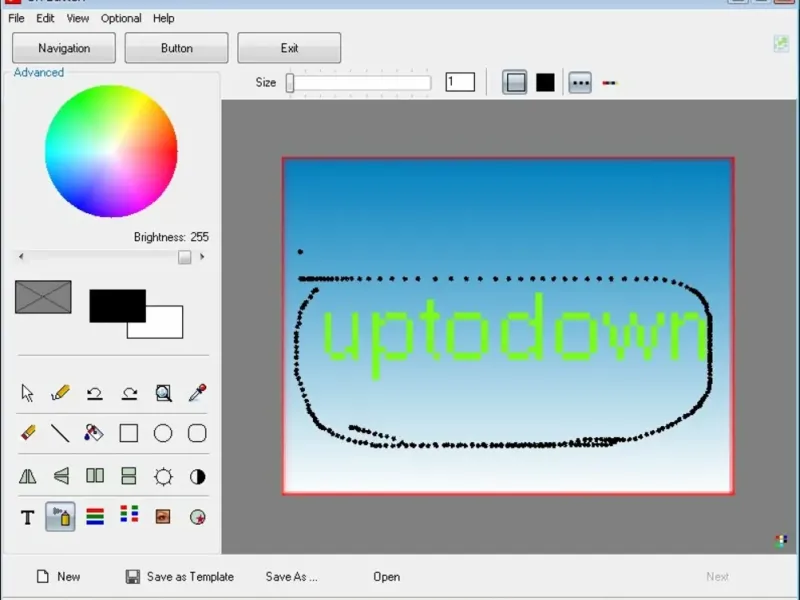Click Save As ...

coord(291,577)
